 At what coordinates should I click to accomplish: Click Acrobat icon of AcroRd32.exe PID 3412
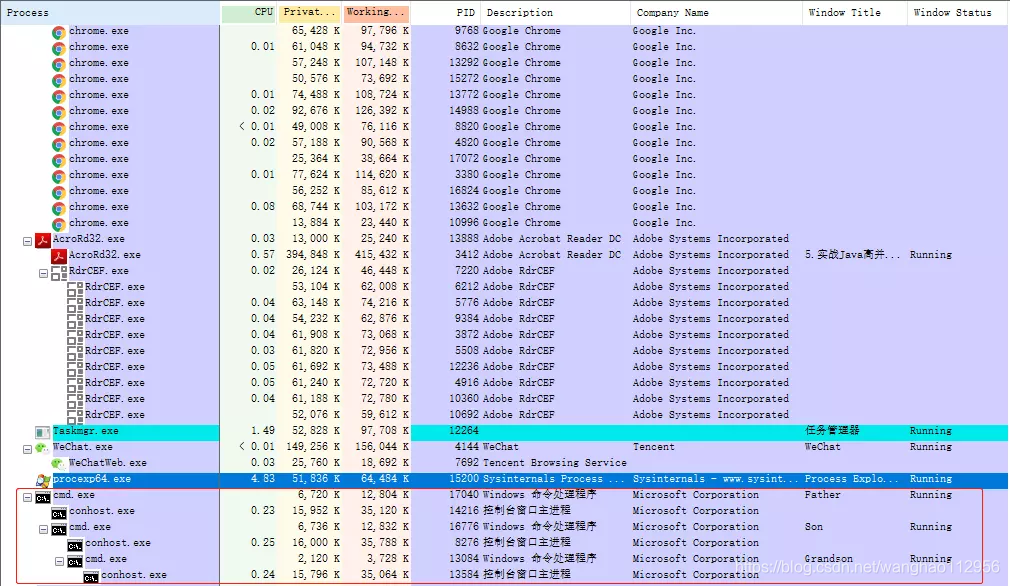point(59,256)
